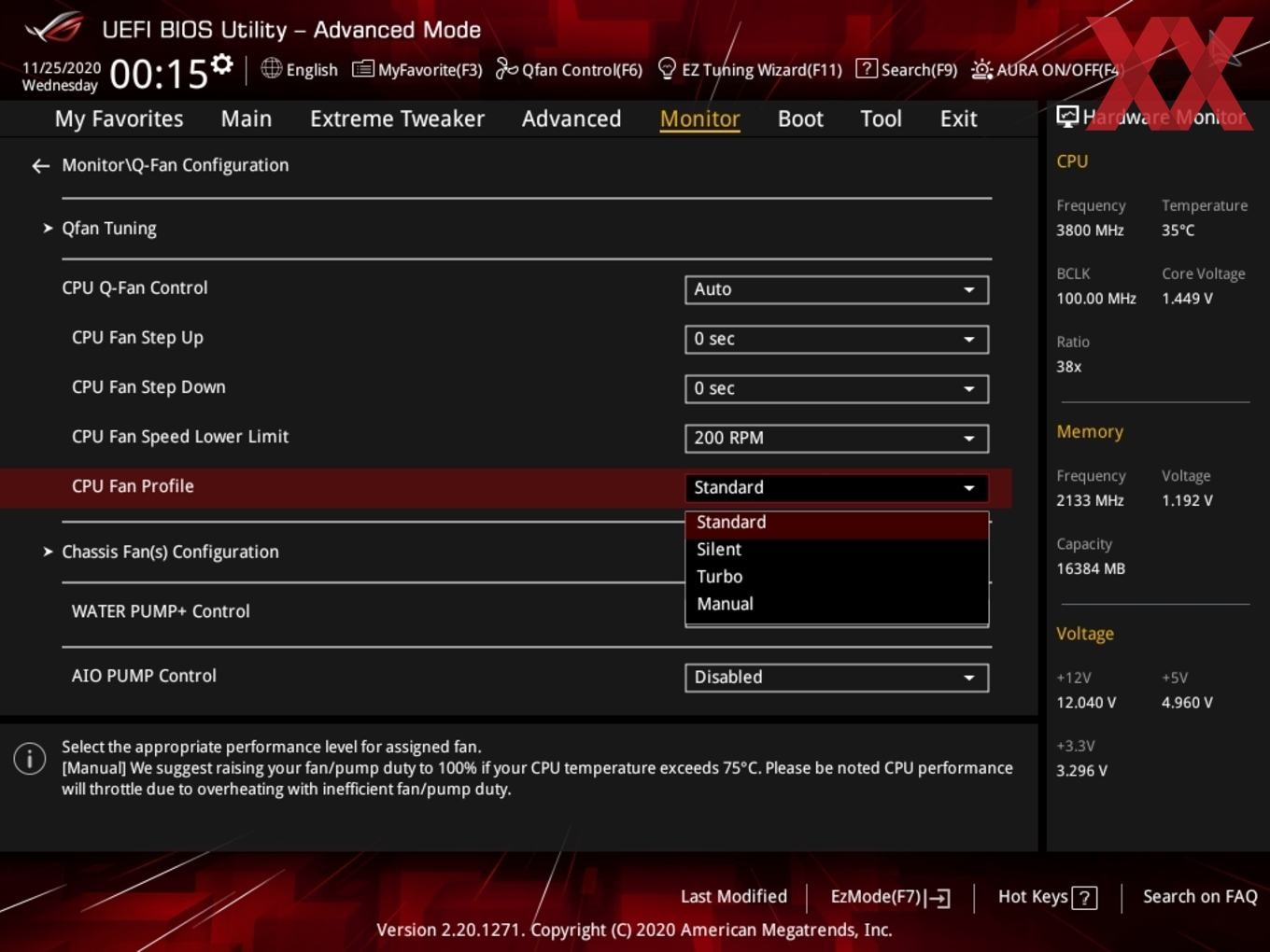The width and height of the screenshot is (1270, 952).
Task: Choose Manual fan profile option
Action: click(x=836, y=604)
